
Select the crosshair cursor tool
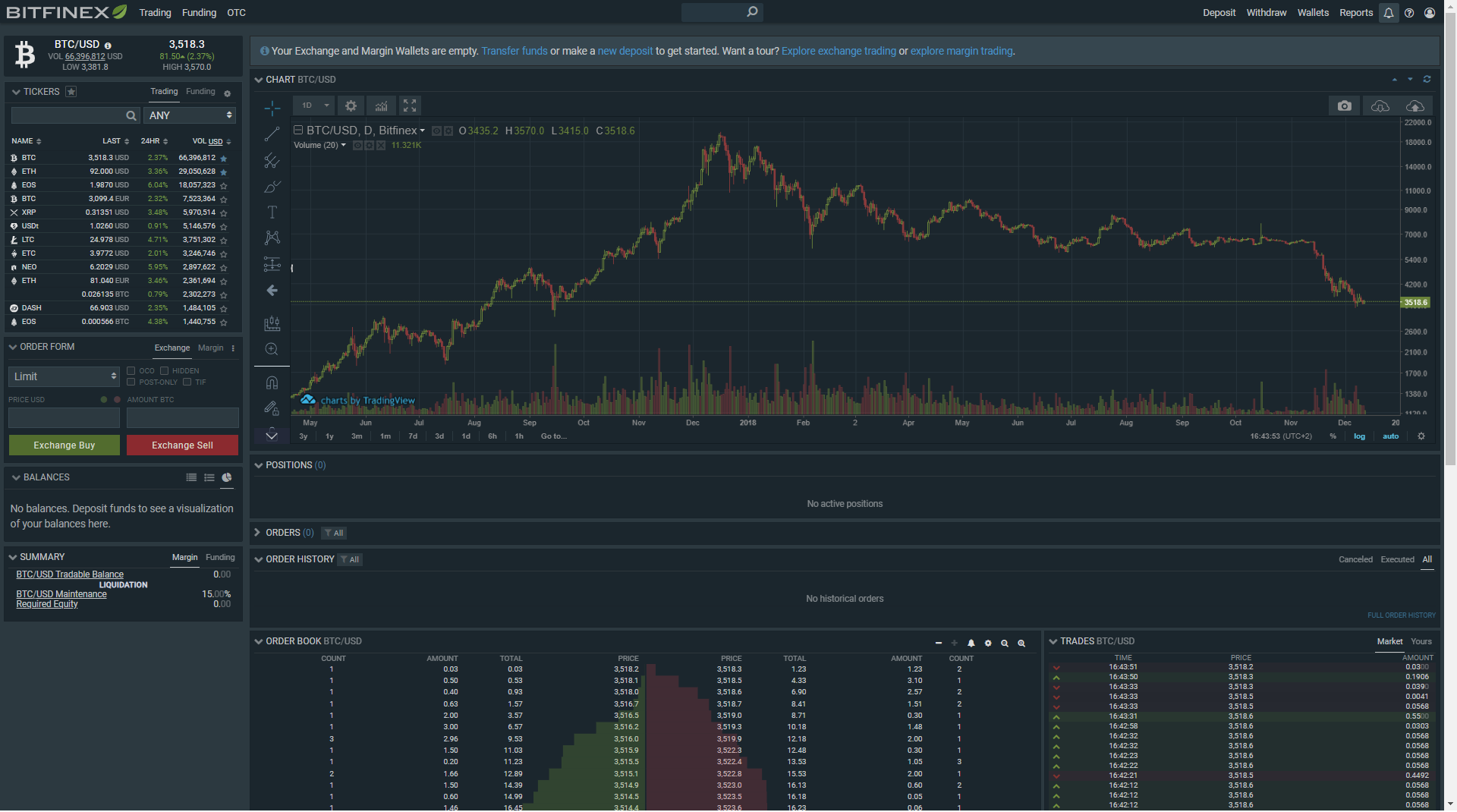(x=272, y=109)
